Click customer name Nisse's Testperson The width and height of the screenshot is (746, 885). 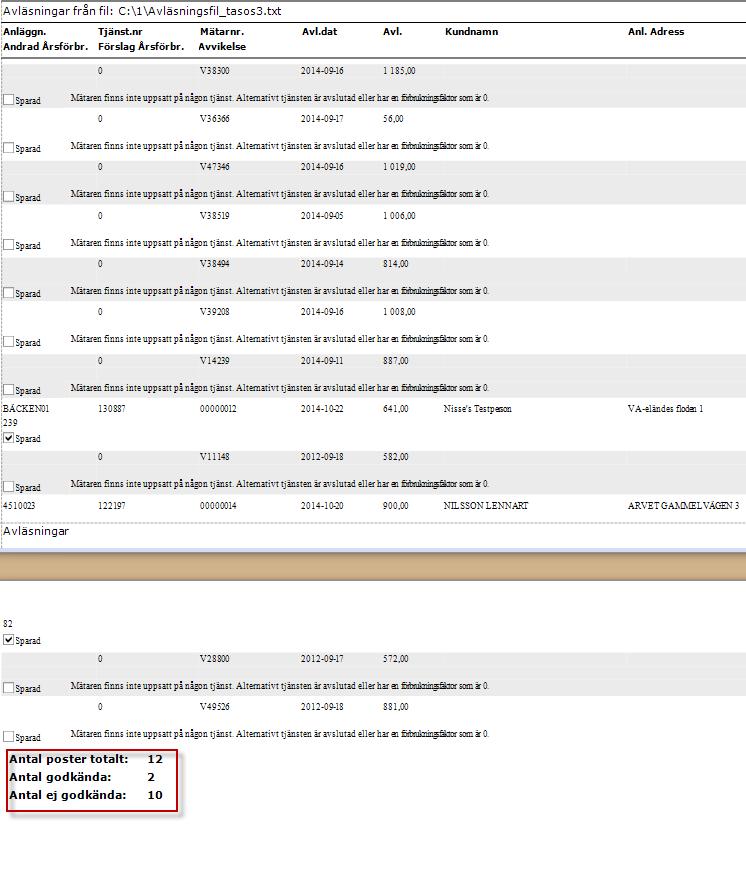coord(477,409)
